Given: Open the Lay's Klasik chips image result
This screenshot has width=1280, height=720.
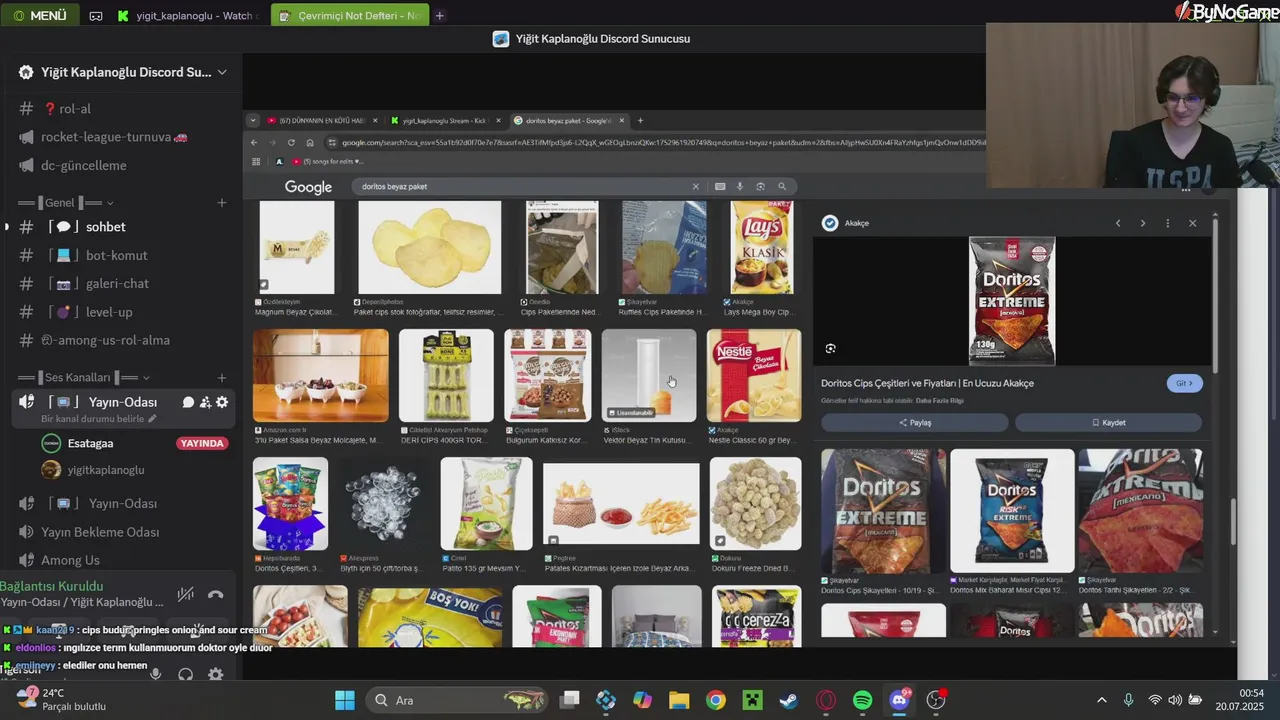Looking at the screenshot, I should pos(761,247).
